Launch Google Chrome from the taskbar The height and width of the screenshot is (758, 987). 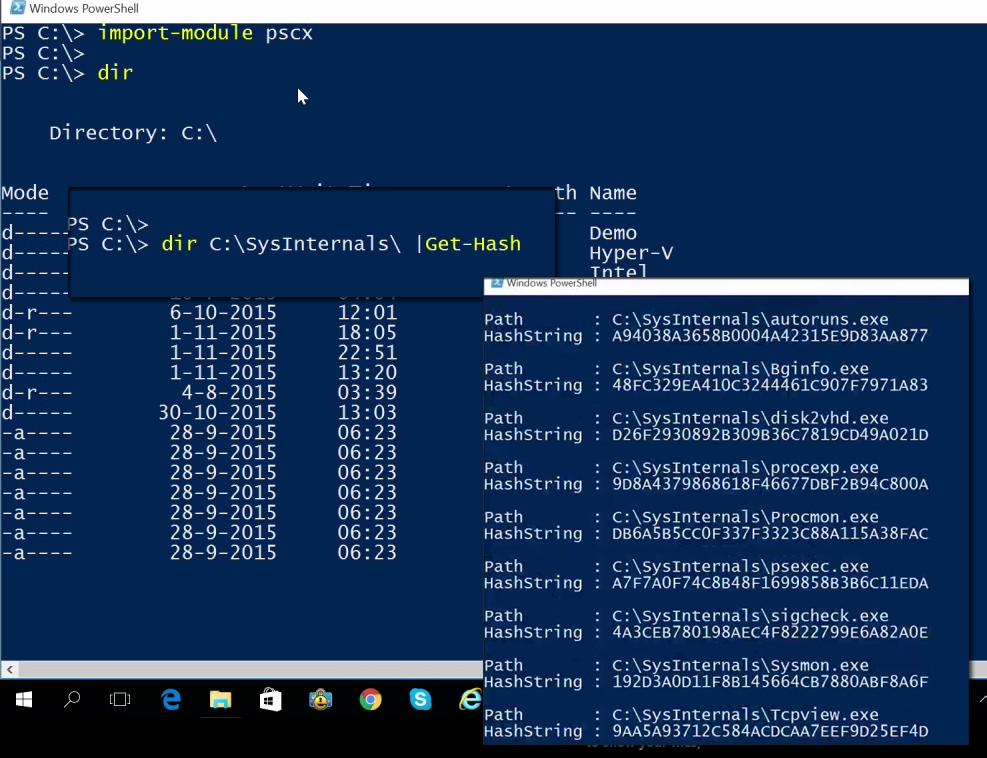[x=371, y=699]
